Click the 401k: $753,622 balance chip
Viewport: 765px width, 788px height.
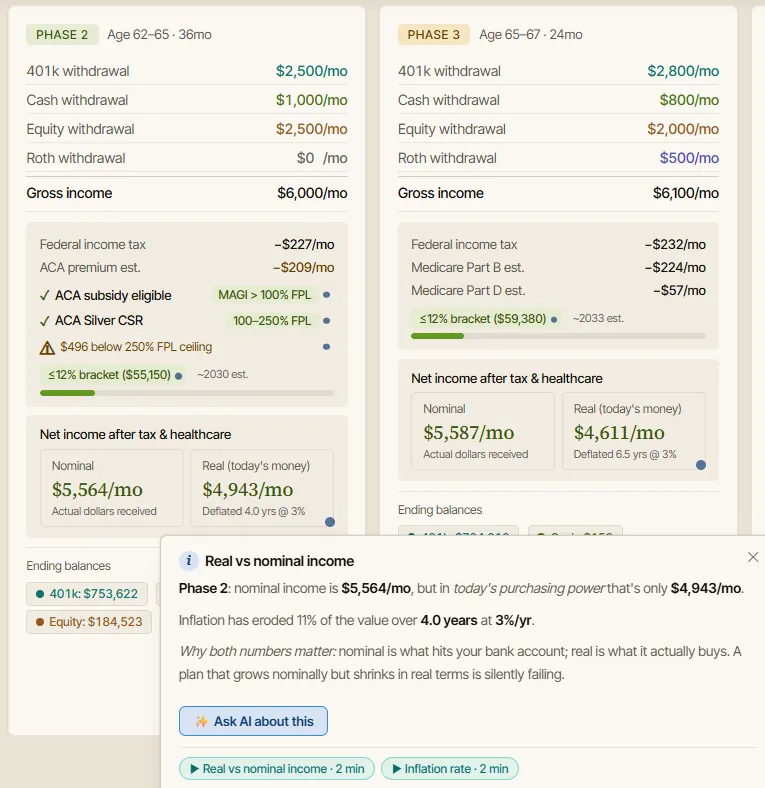pyautogui.click(x=87, y=594)
